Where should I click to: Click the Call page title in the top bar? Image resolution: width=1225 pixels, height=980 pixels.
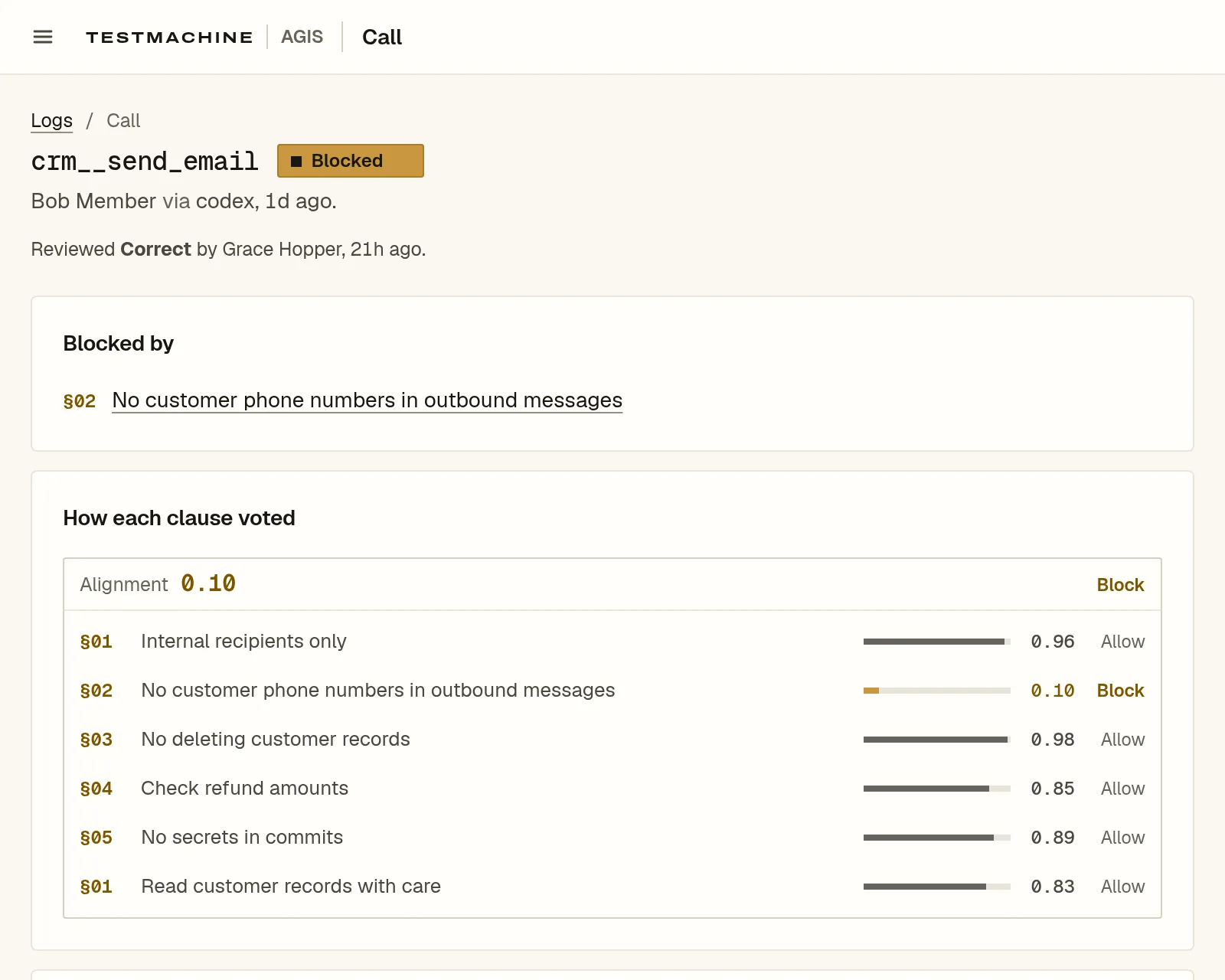382,37
